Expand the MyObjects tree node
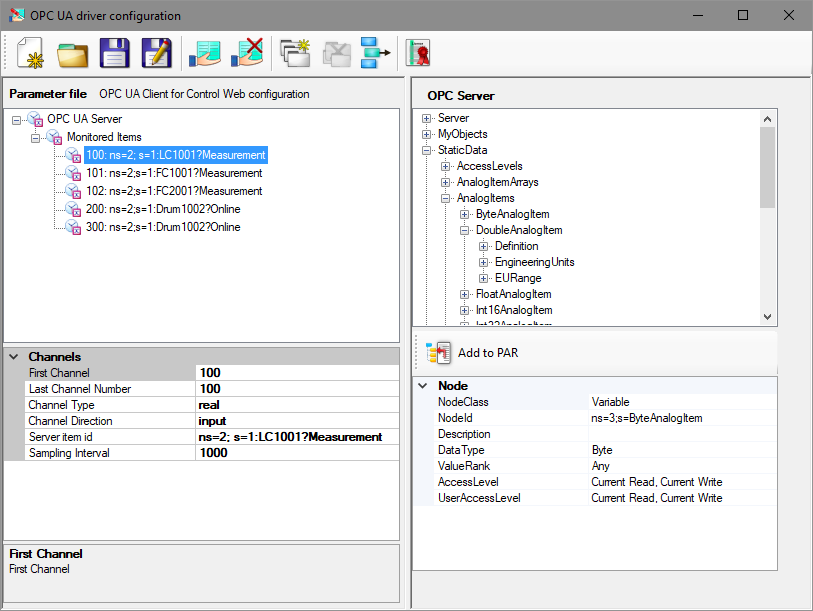 point(426,134)
